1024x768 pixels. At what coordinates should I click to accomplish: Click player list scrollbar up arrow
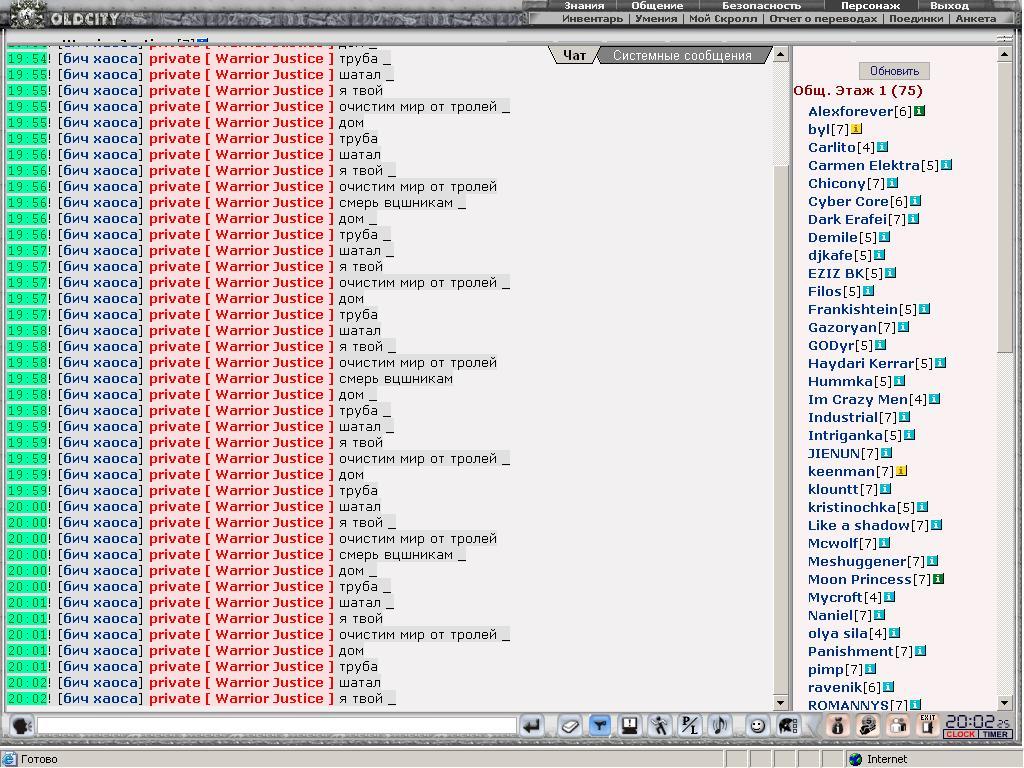point(1006,54)
